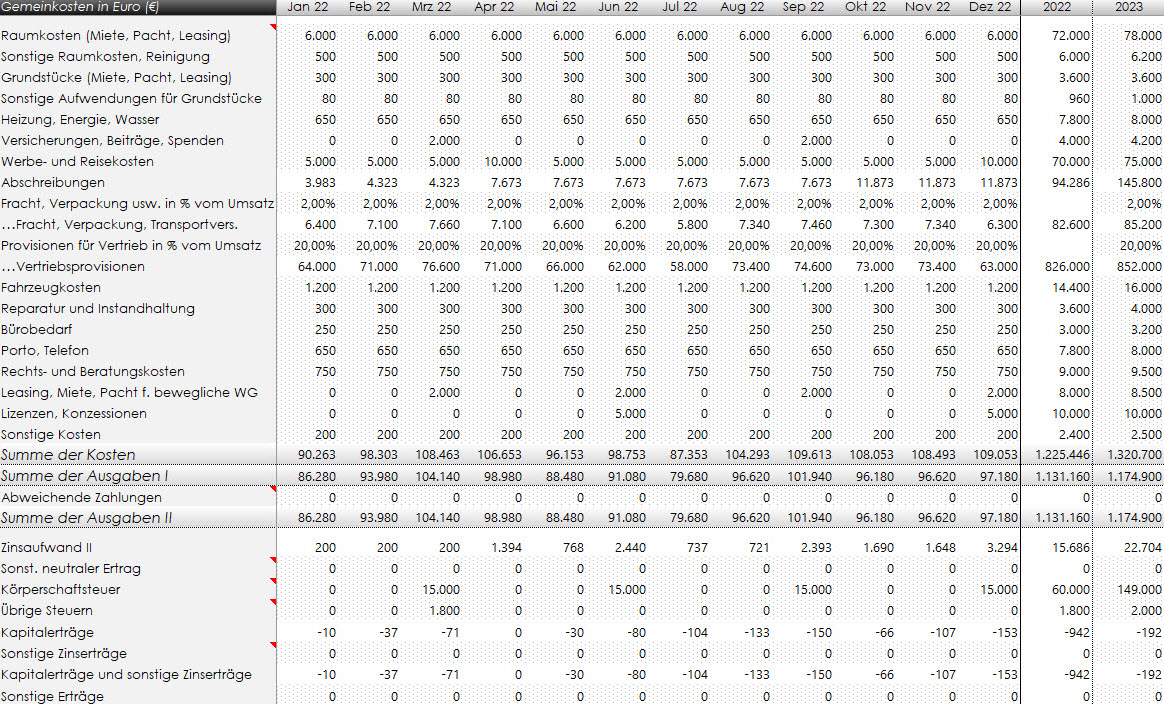The width and height of the screenshot is (1164, 704).
Task: Click Summe der Ausgaben I value for Mrz 22
Action: pyautogui.click(x=438, y=476)
